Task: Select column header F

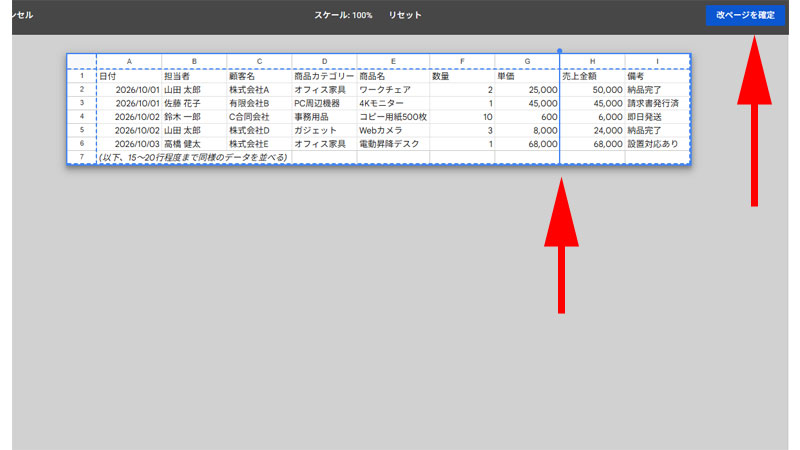Action: point(462,61)
